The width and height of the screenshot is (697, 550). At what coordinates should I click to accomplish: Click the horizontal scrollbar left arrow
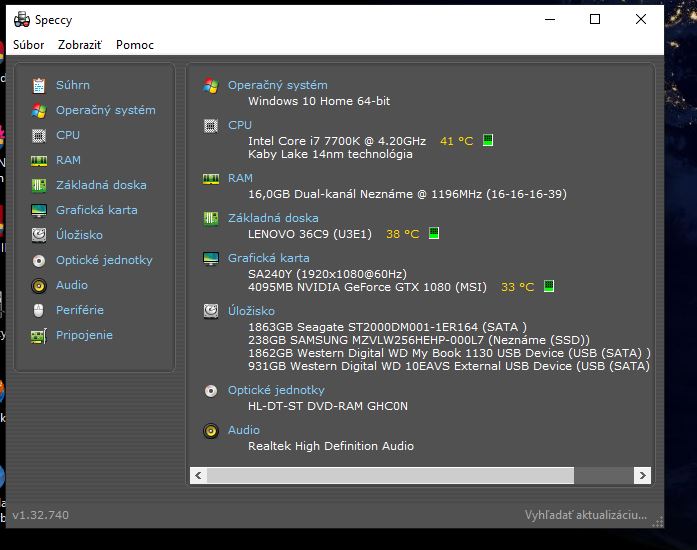[x=198, y=475]
